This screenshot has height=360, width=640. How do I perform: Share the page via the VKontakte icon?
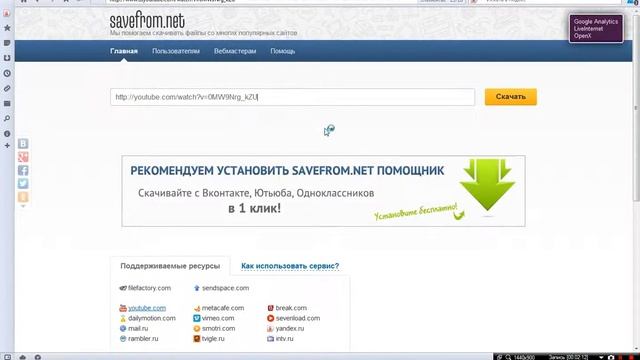click(23, 144)
